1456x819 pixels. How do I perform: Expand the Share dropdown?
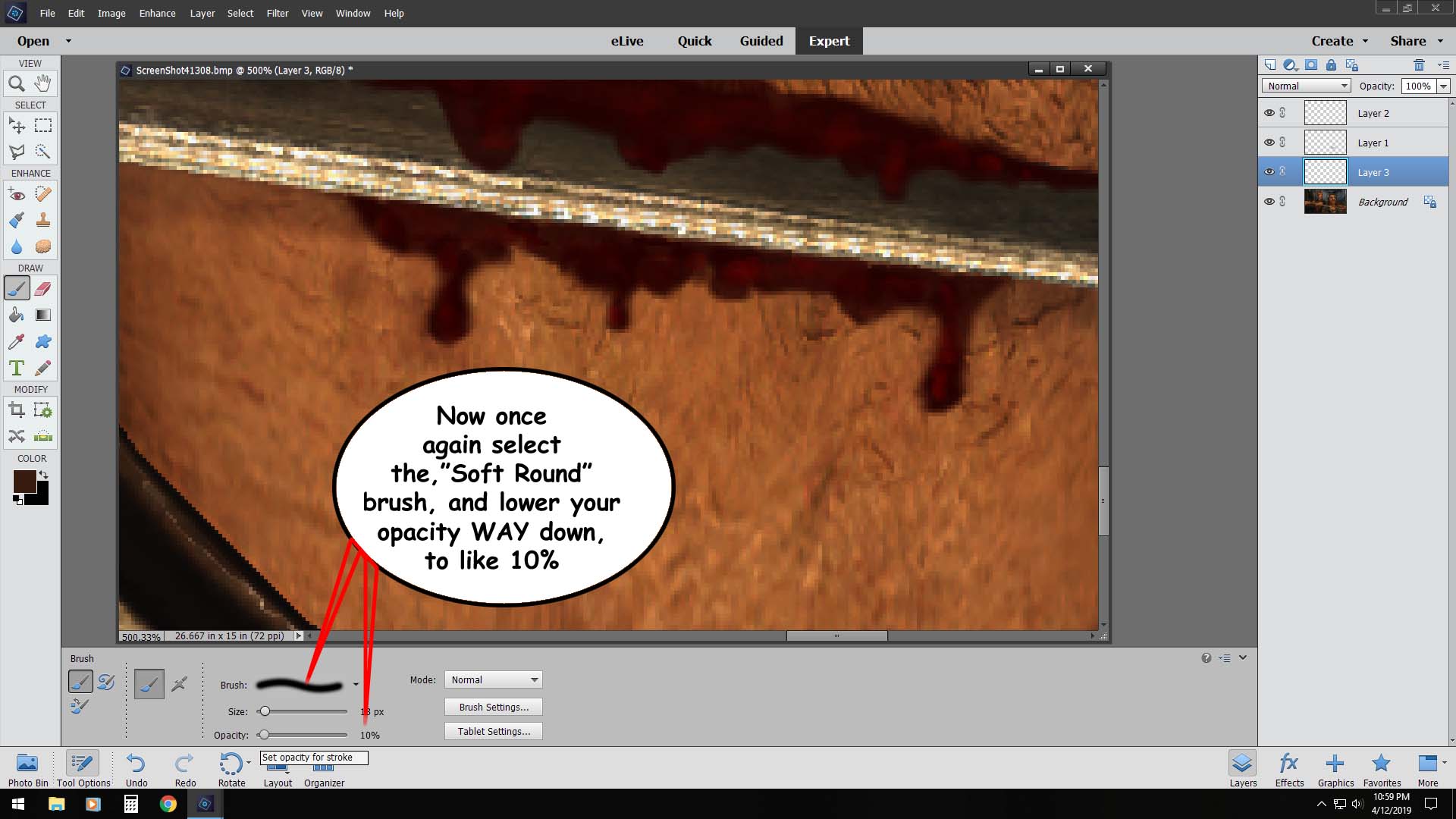[1440, 41]
